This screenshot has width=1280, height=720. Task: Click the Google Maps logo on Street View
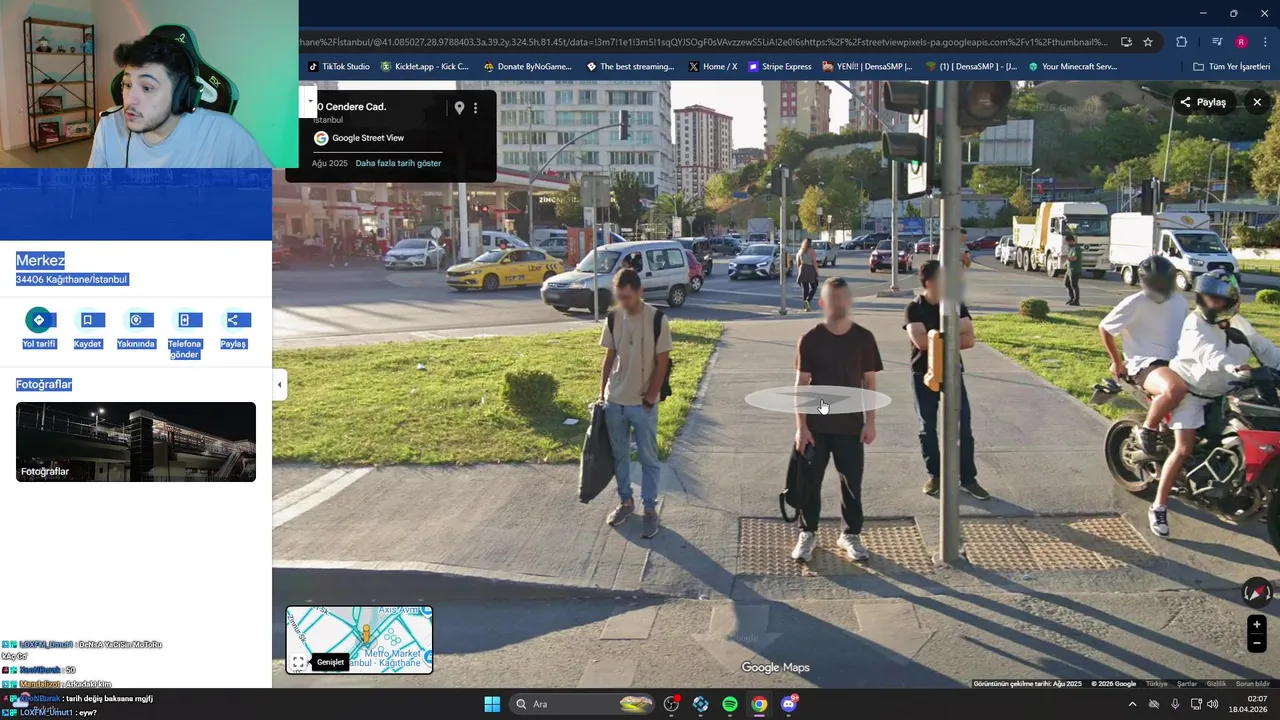(775, 668)
